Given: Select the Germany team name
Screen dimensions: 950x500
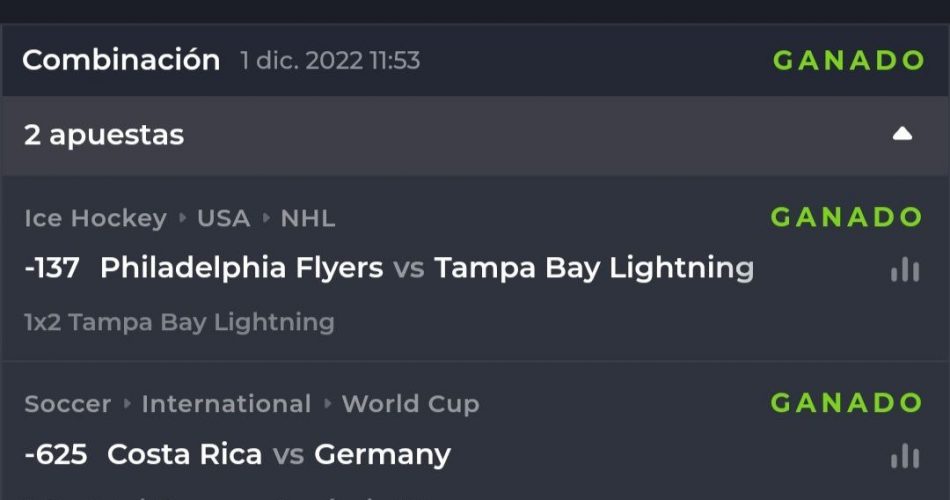Looking at the screenshot, I should [382, 454].
